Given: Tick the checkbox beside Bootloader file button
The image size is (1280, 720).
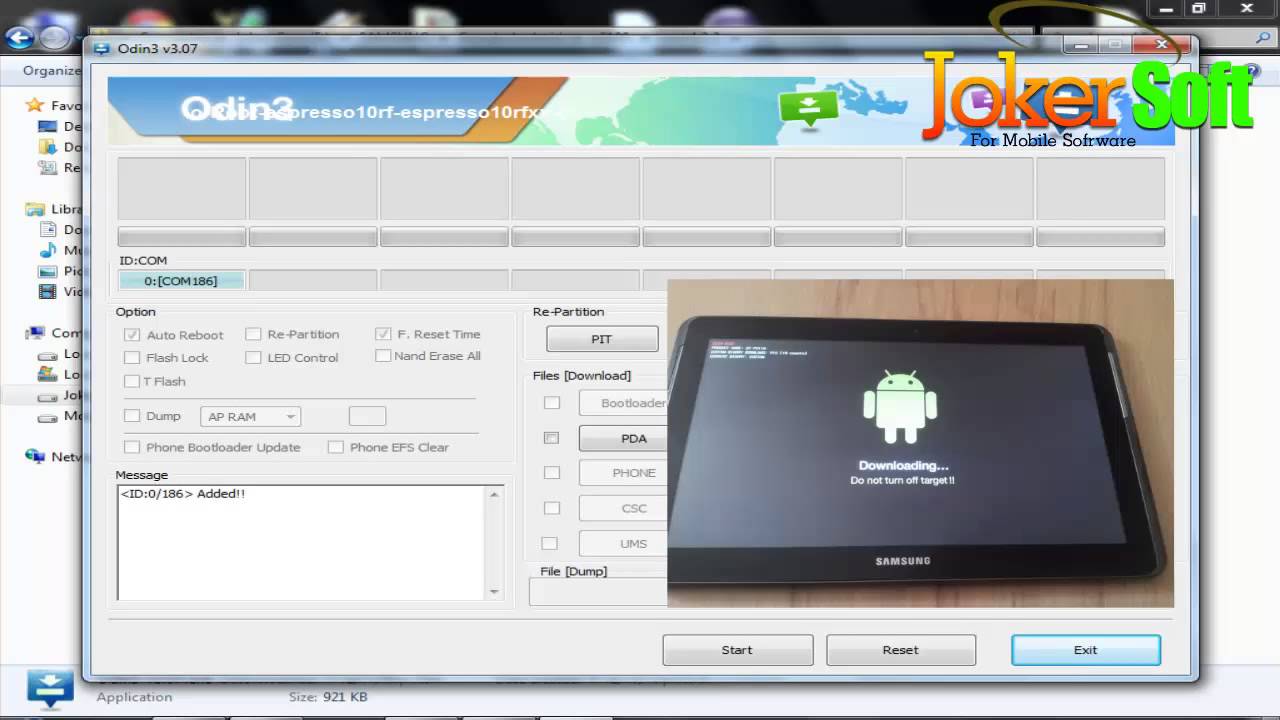Looking at the screenshot, I should pyautogui.click(x=551, y=403).
